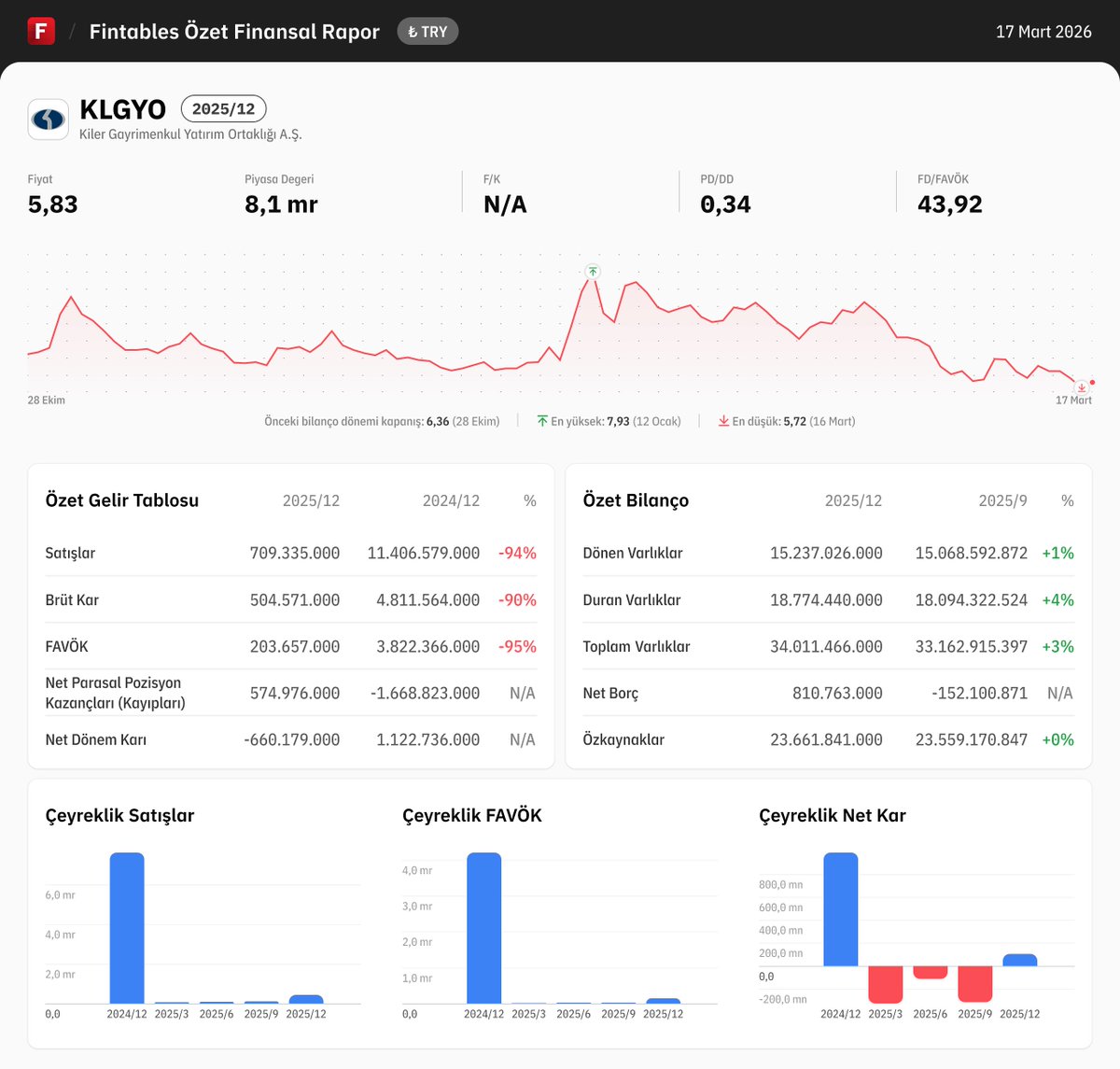Screen dimensions: 1120x1069
Task: Click the Piyasa Değeri value 8,1 mr
Action: 281,204
